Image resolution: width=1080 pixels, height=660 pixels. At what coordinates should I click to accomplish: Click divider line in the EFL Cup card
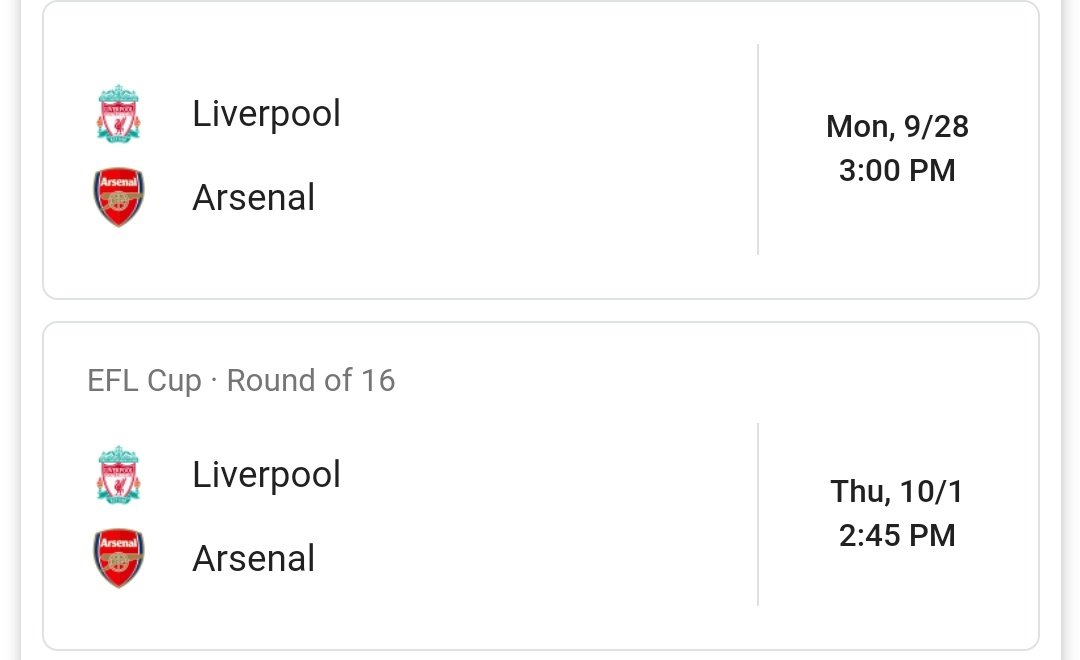click(758, 515)
